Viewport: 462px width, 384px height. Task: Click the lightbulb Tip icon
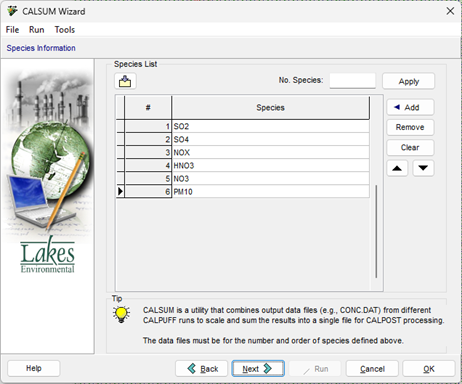coord(121,314)
